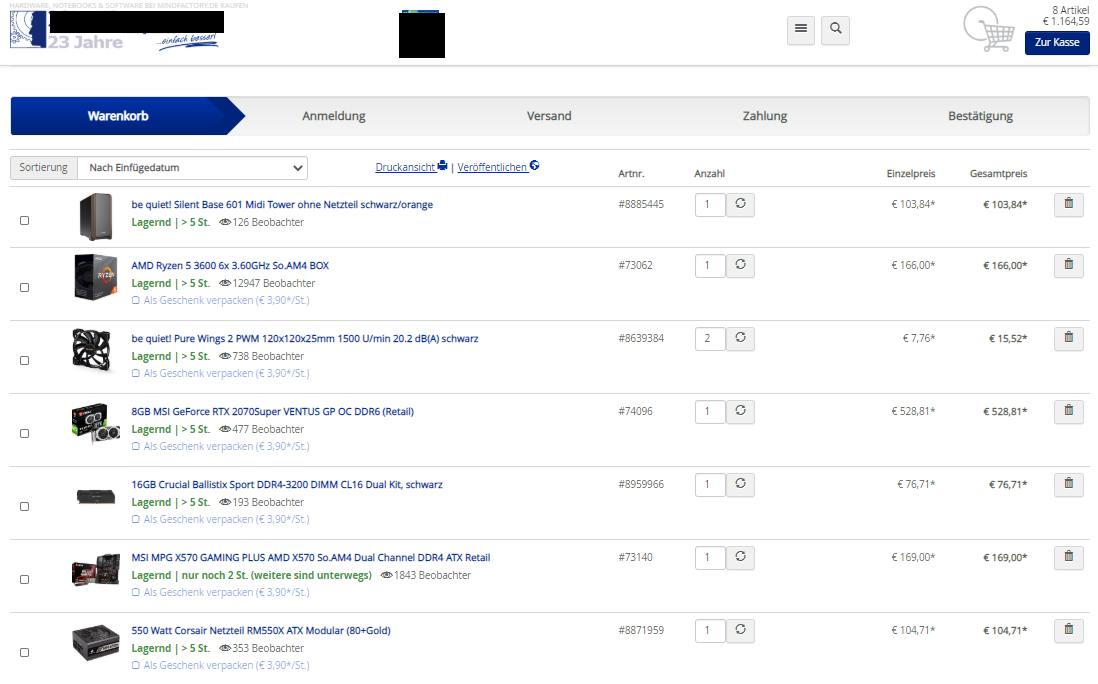The width and height of the screenshot is (1098, 684).
Task: Open MSI MPG X570 GAMING PLUS link
Action: point(311,557)
